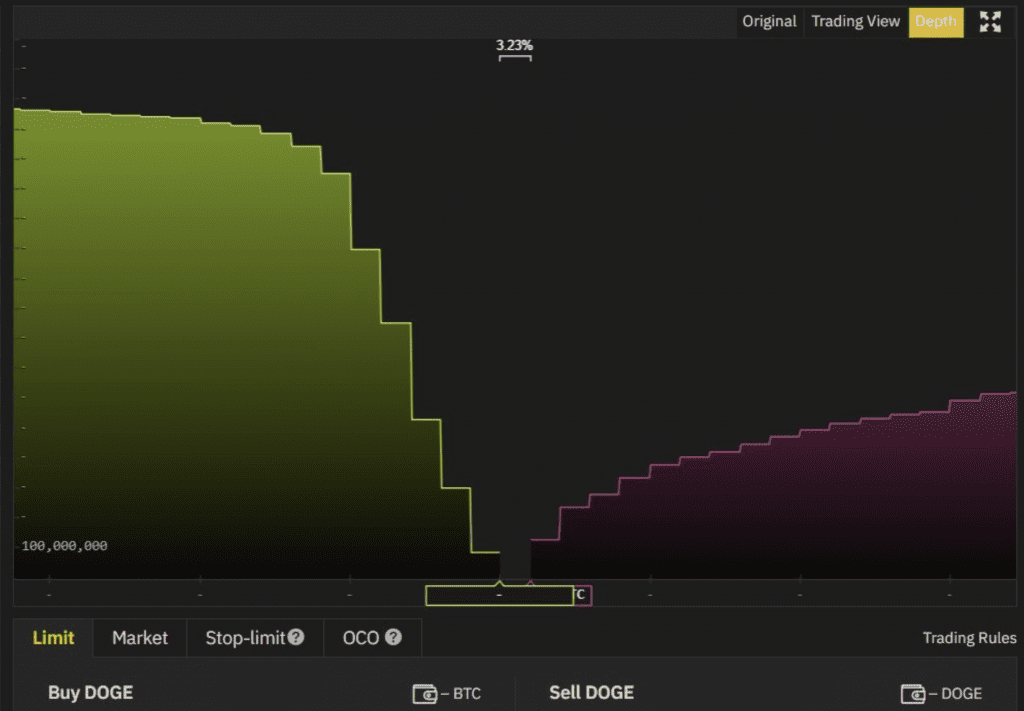The height and width of the screenshot is (711, 1024).
Task: Click the help icon beside Stop-limit
Action: pyautogui.click(x=296, y=637)
